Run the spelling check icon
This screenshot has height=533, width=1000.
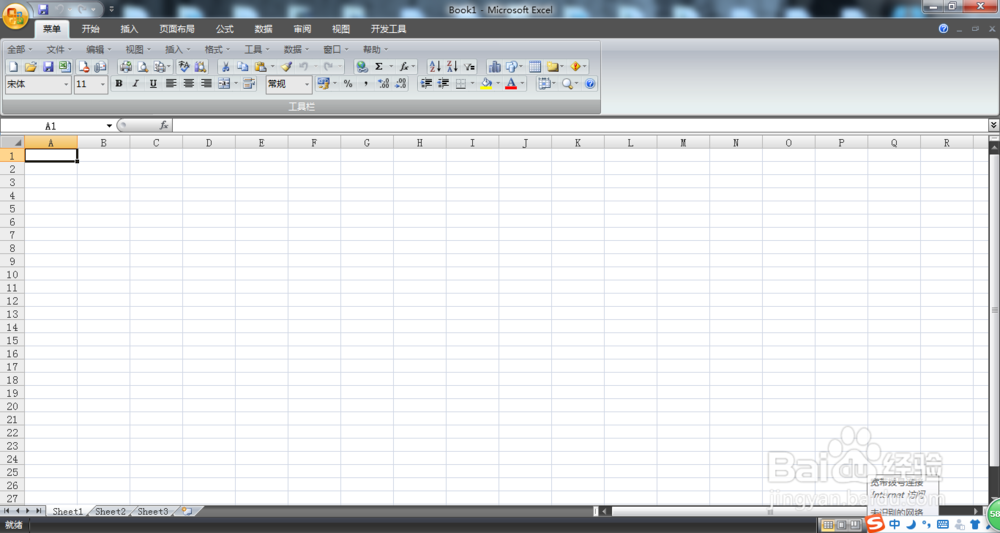point(184,66)
